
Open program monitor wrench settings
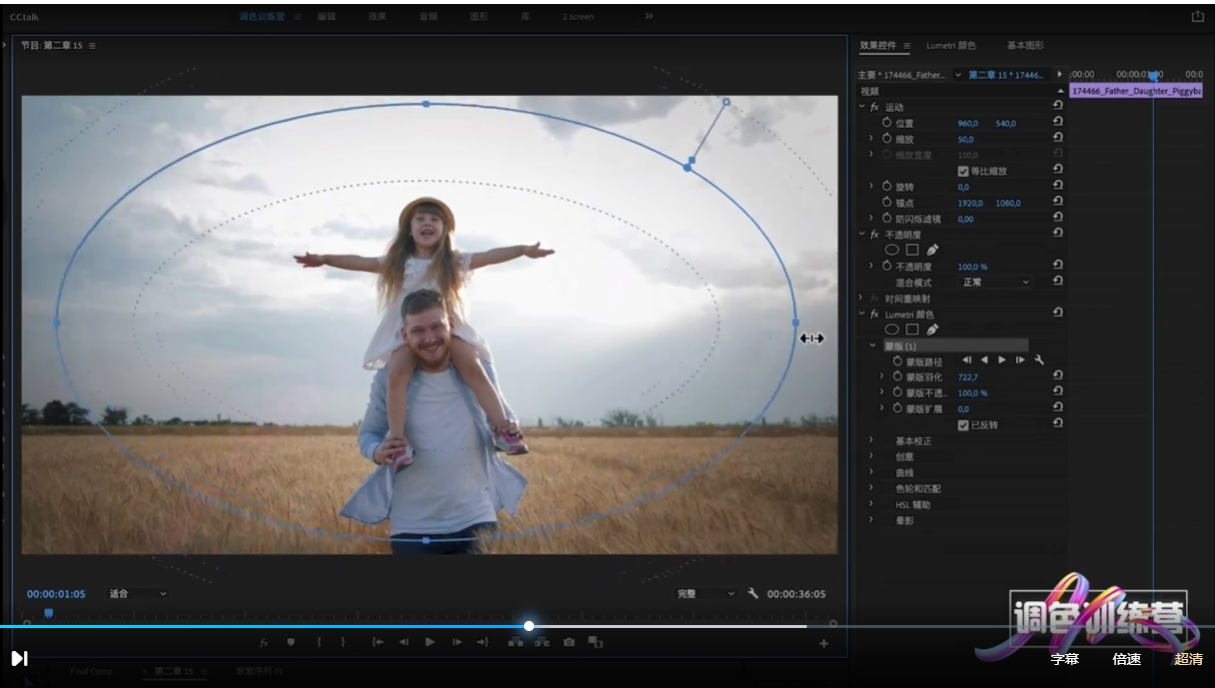753,593
